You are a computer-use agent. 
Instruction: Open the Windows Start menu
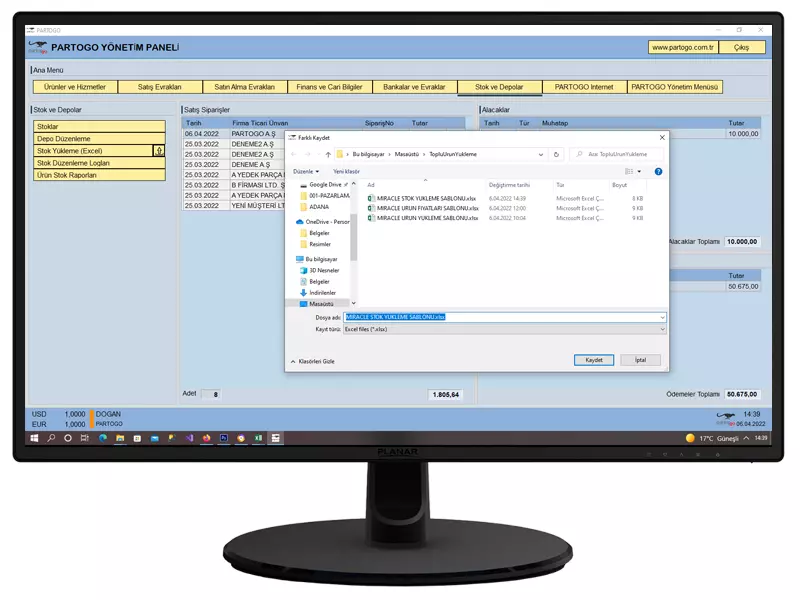(35, 438)
